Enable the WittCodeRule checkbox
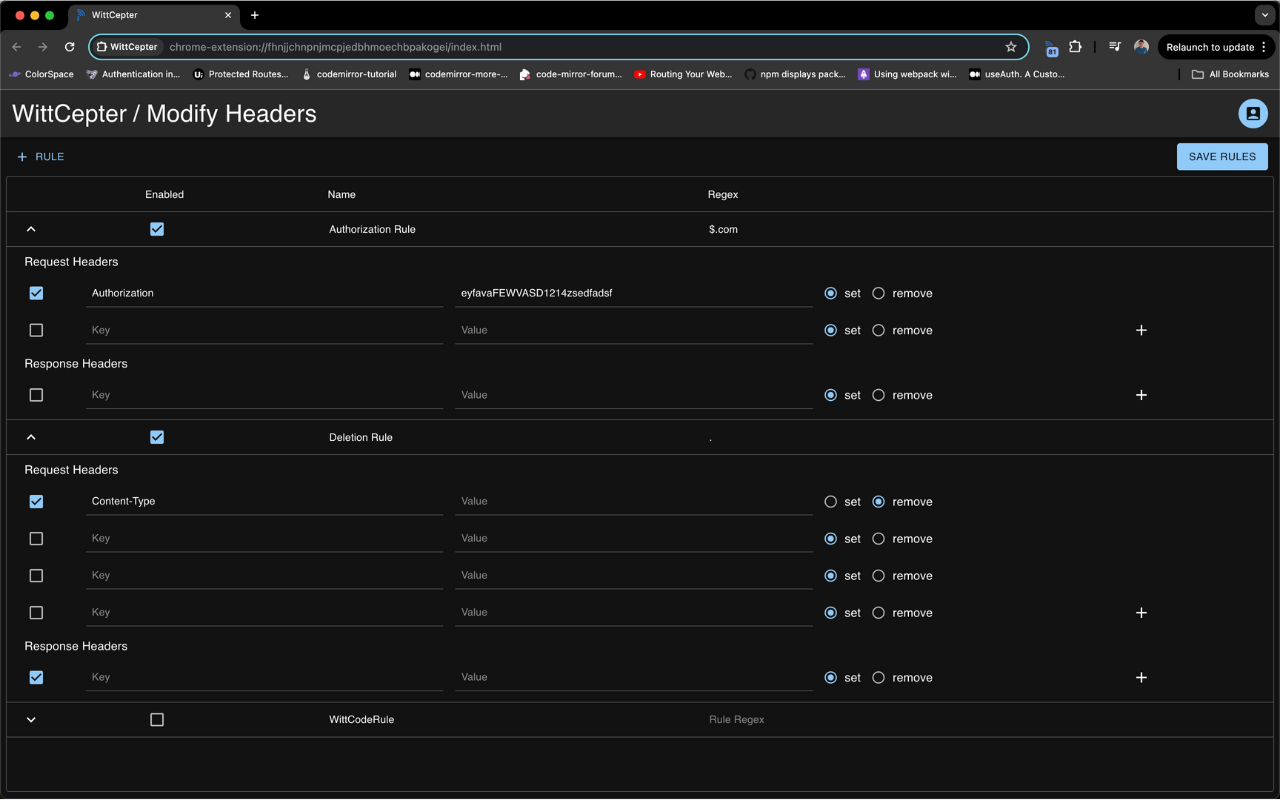 click(x=157, y=720)
